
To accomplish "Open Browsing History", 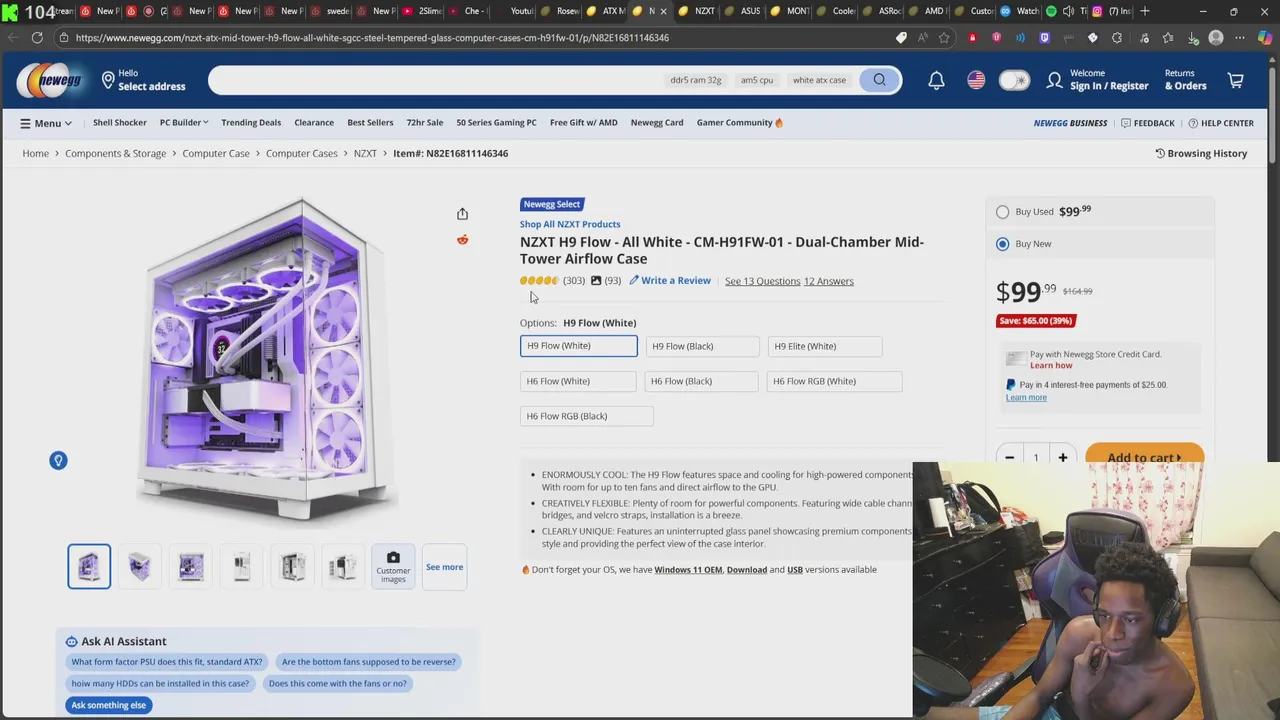I will coord(1201,153).
